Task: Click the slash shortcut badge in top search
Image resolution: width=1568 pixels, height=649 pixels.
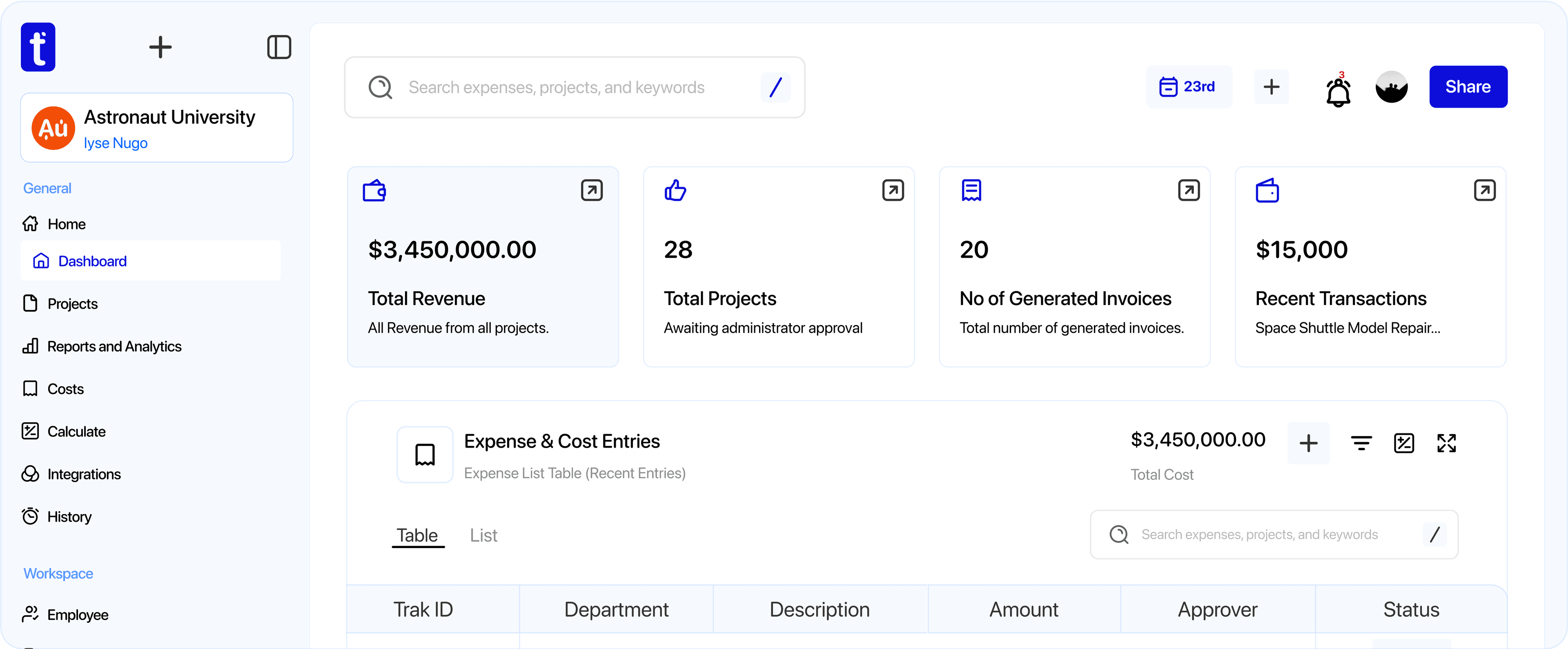Action: [775, 87]
